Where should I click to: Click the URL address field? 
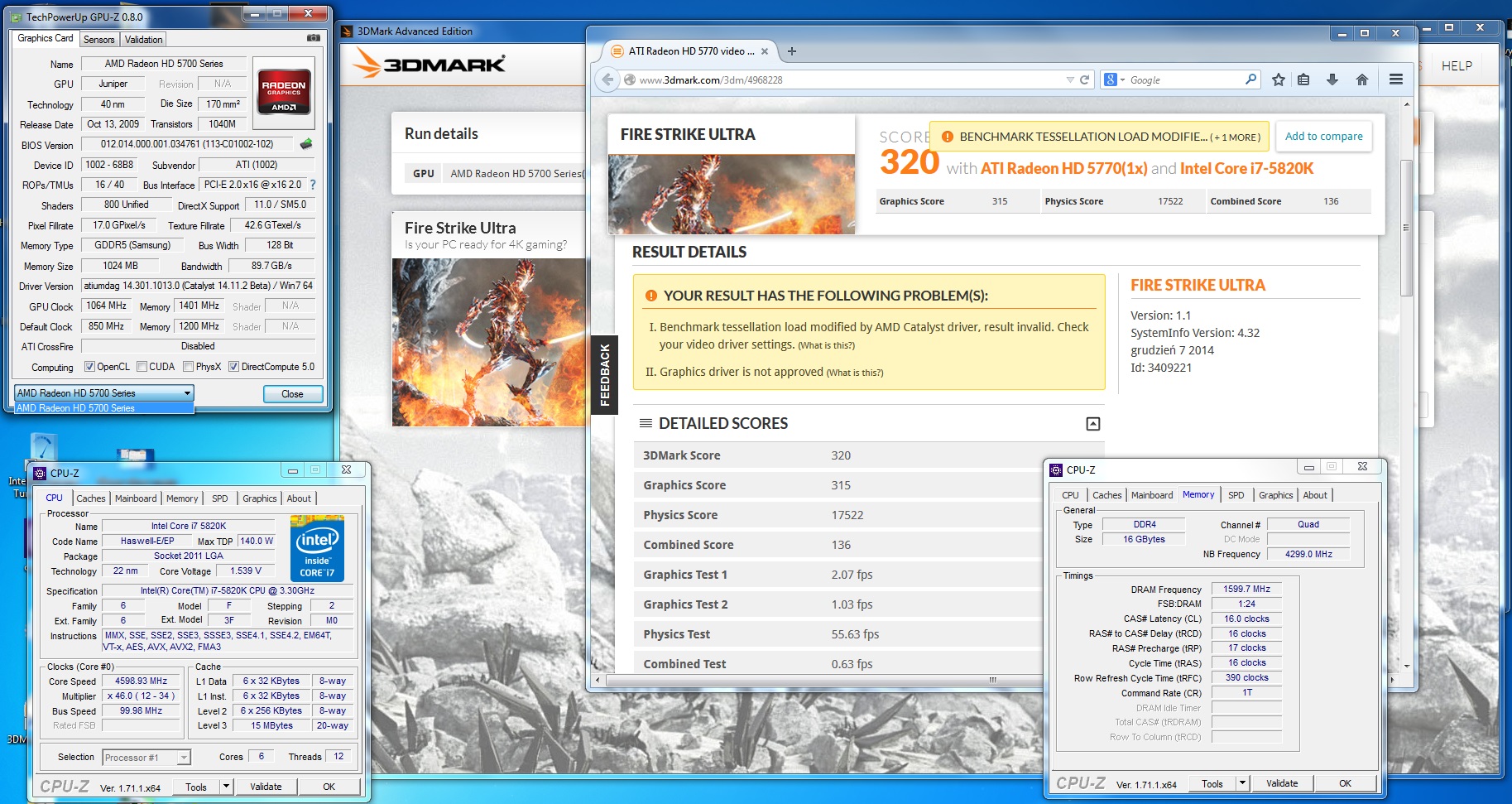pos(850,79)
